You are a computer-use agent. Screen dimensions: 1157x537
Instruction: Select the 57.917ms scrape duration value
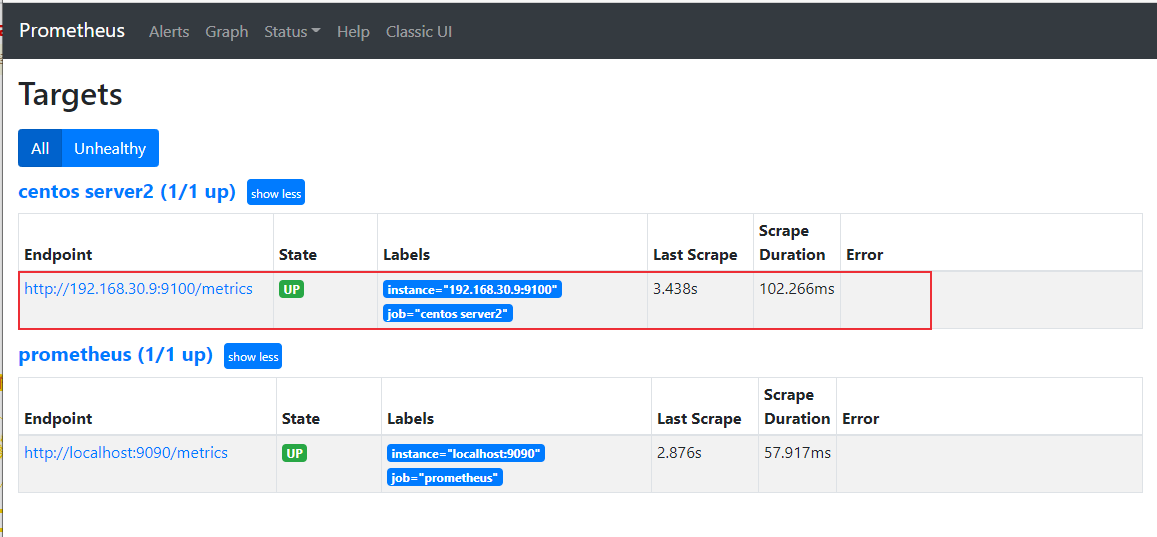[798, 452]
